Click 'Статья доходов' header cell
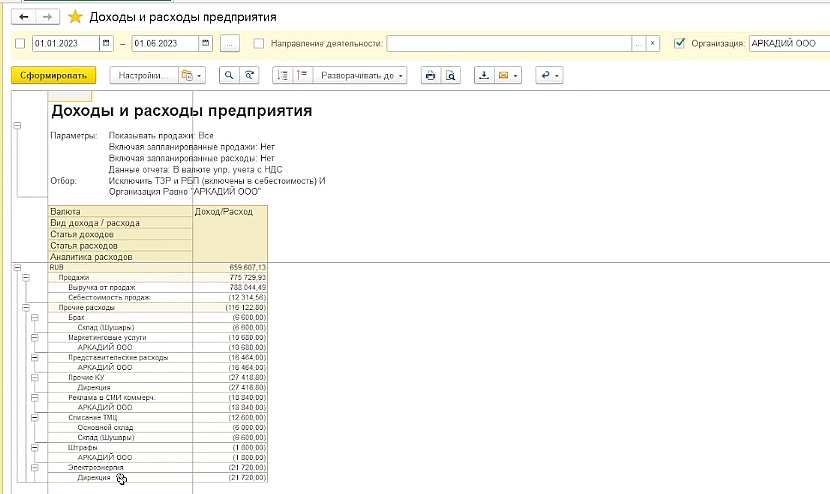Screen dimensions: 830x494 tap(120, 234)
